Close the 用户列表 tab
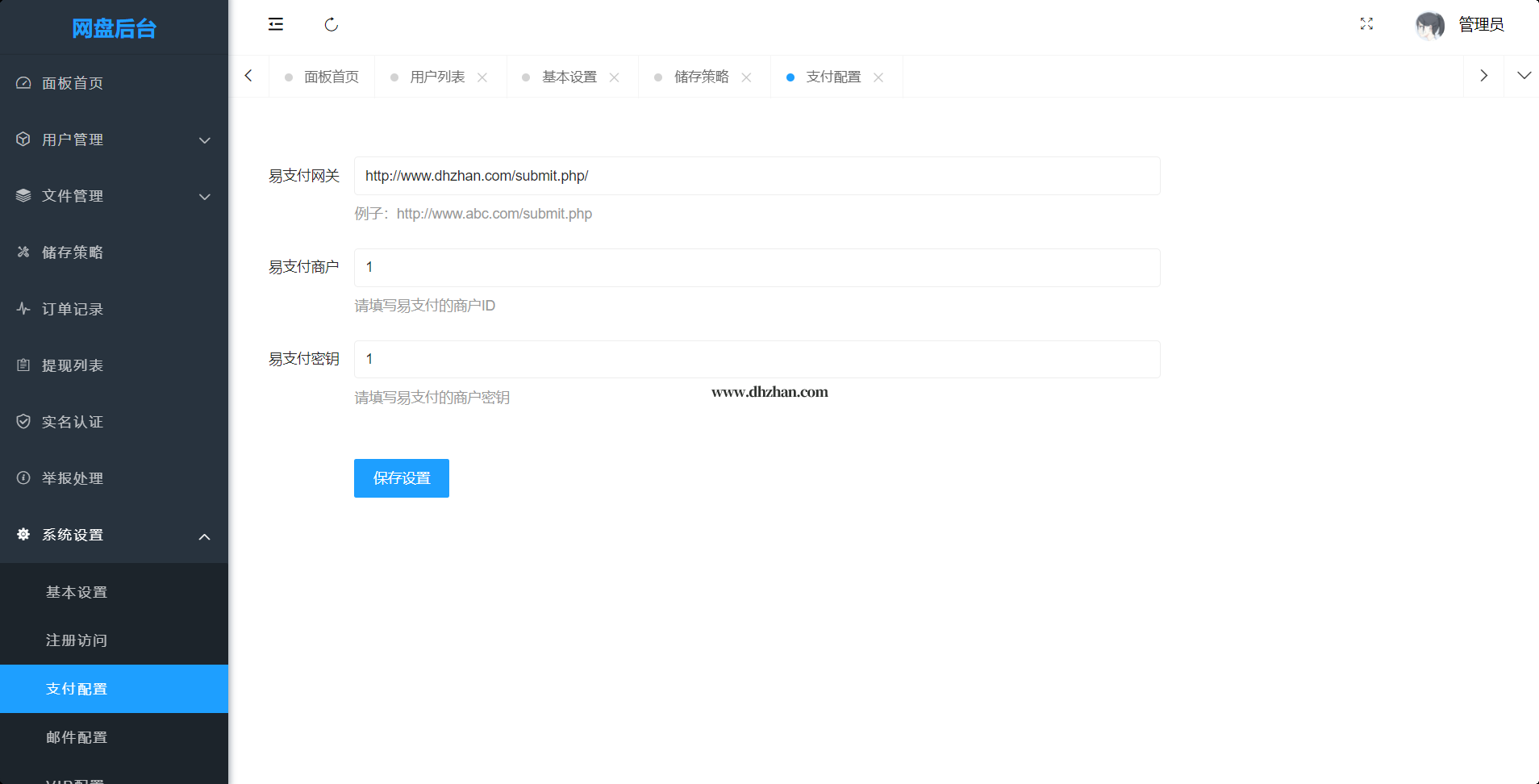The image size is (1539, 784). [x=482, y=77]
